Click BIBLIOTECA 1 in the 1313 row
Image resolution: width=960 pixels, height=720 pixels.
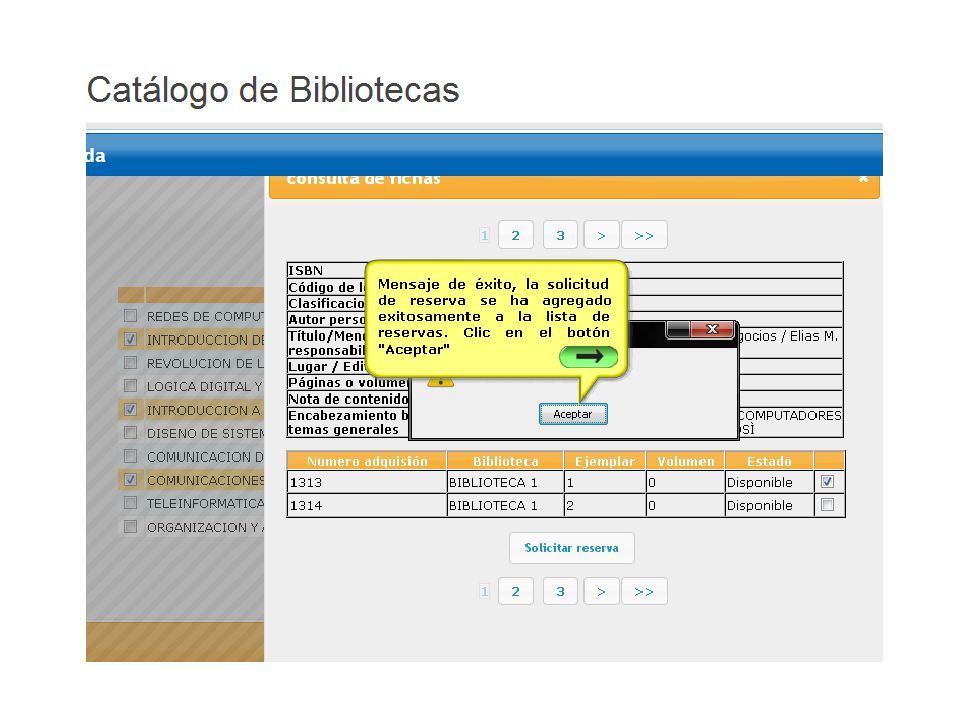(x=493, y=482)
